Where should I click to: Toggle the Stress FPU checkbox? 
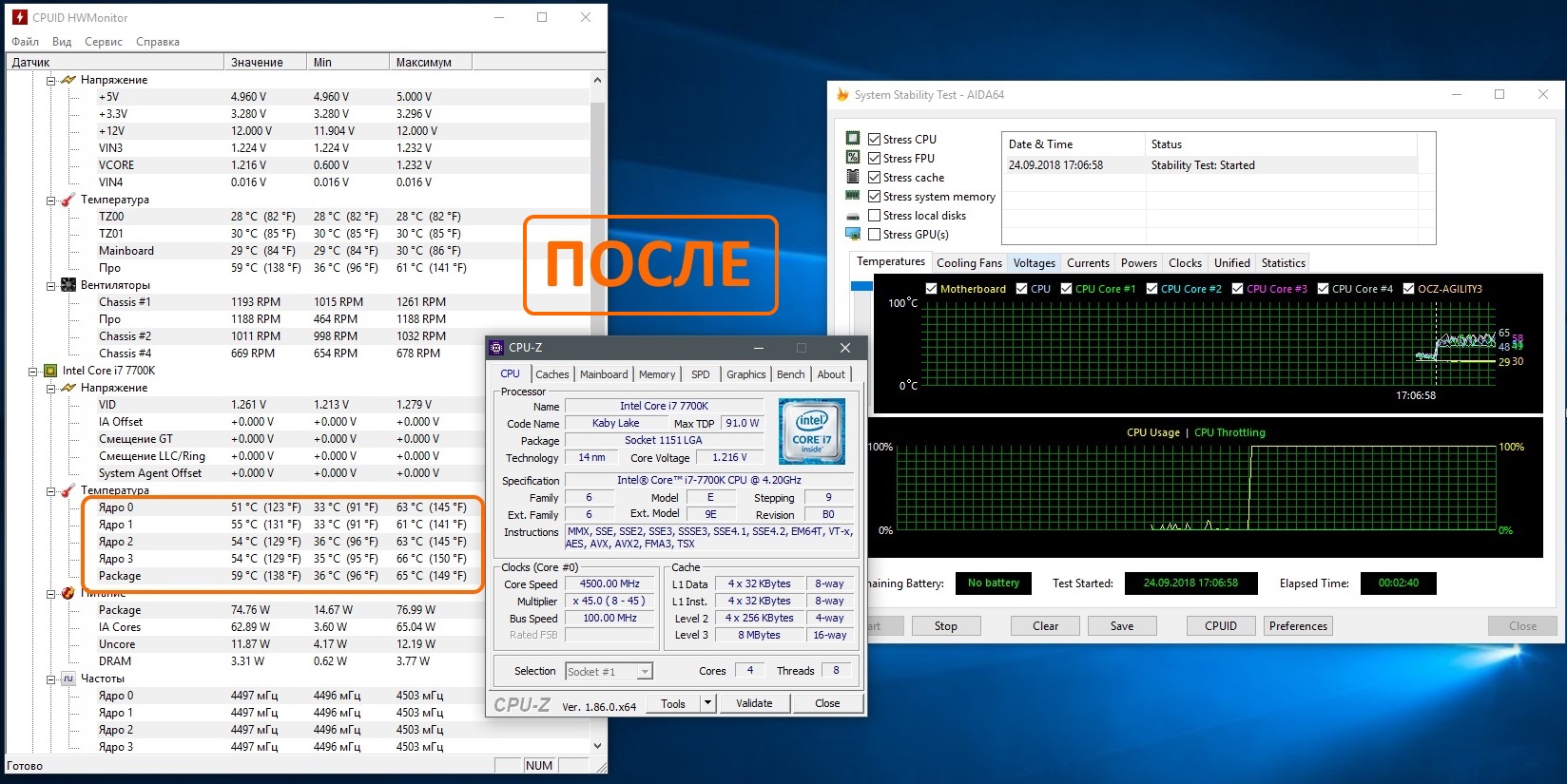(x=874, y=158)
